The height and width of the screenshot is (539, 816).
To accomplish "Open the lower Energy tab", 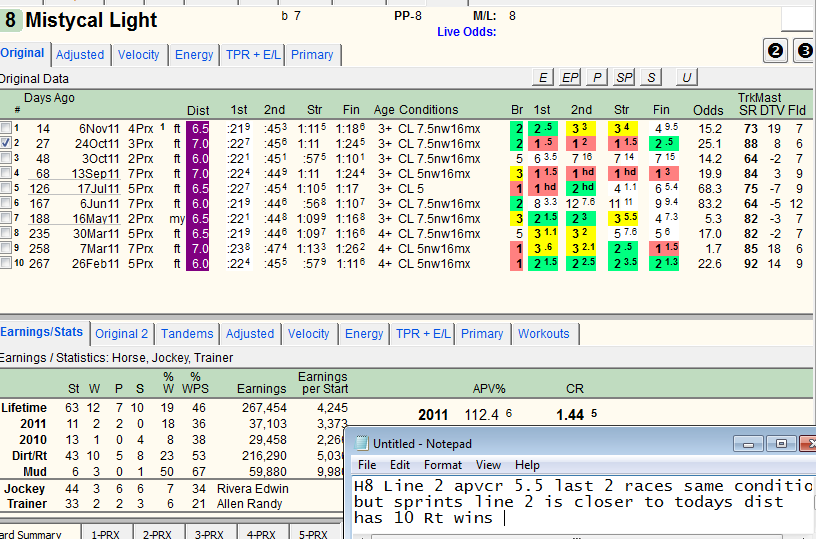I will point(364,334).
